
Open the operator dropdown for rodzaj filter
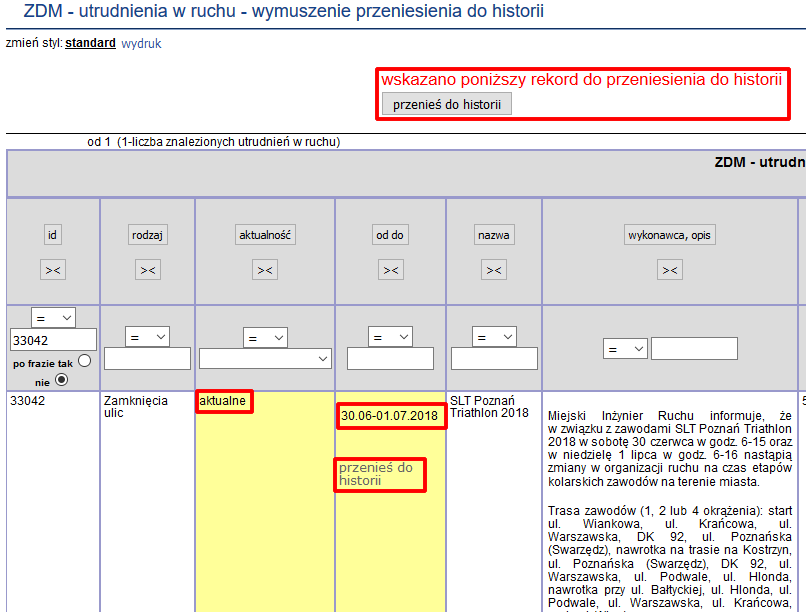click(x=148, y=337)
